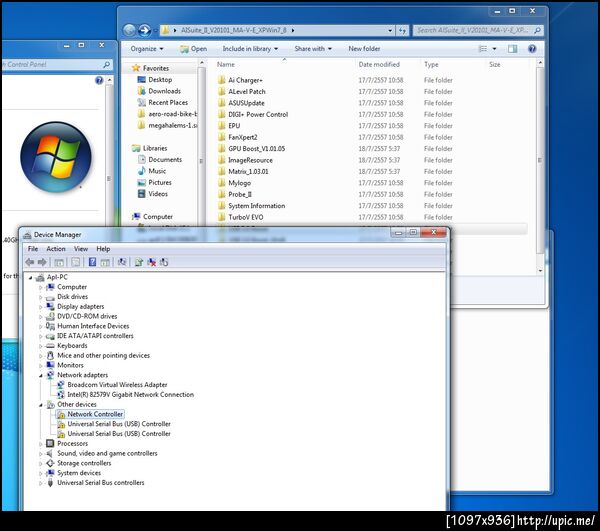Click Device Manager toolbar Back arrow

(x=29, y=262)
